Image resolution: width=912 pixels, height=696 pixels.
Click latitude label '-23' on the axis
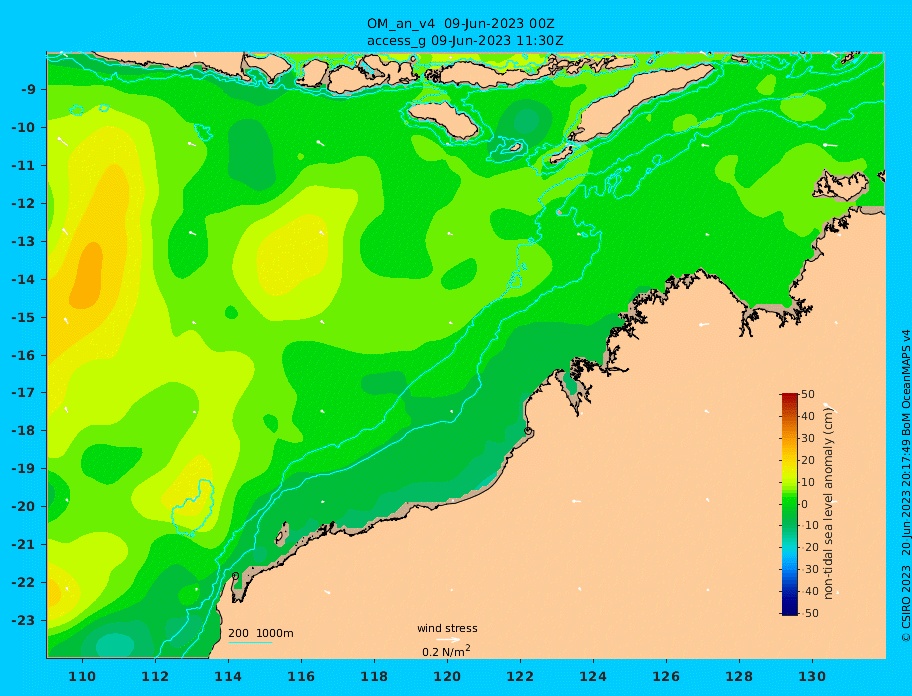(26, 620)
